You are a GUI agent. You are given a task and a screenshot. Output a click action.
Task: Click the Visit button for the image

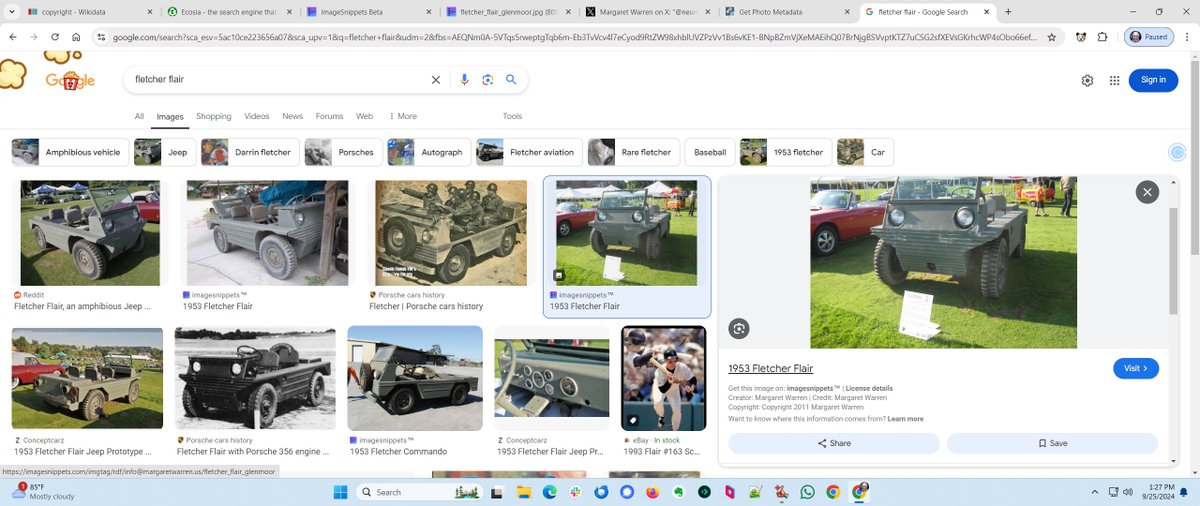[1136, 368]
